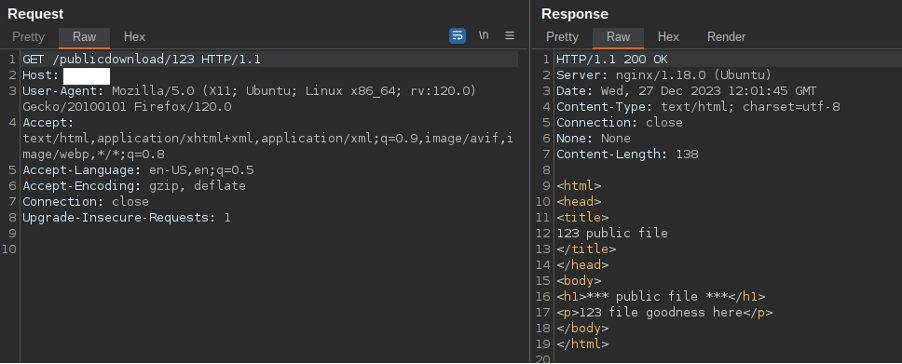Click the opening <body> tag in response
The height and width of the screenshot is (364, 902).
coord(579,281)
